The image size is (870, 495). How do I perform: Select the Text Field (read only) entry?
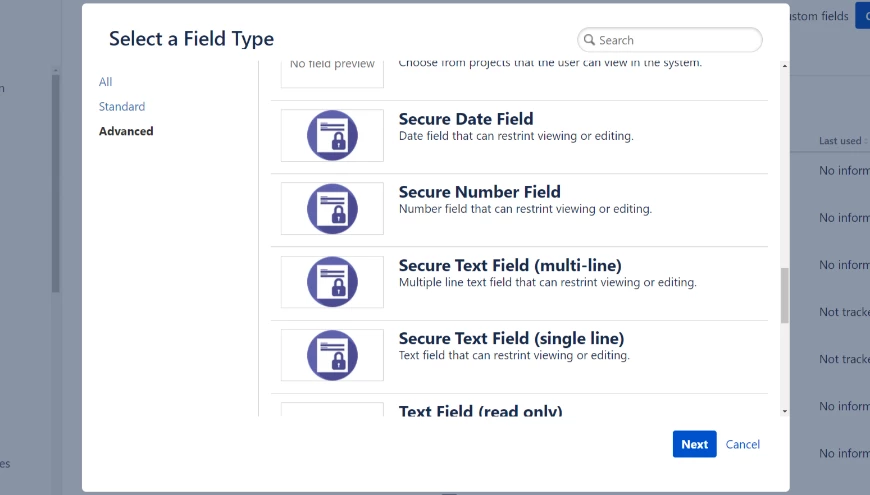480,411
